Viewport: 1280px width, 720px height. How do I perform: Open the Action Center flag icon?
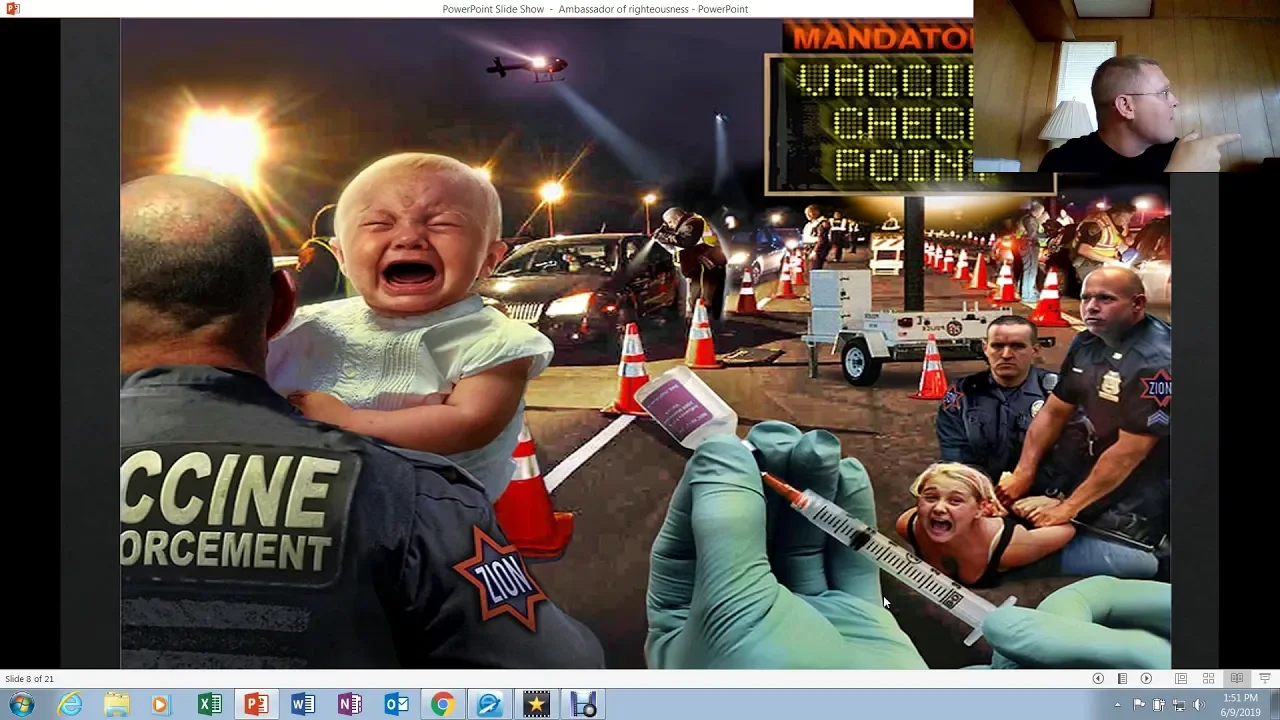coord(1139,705)
